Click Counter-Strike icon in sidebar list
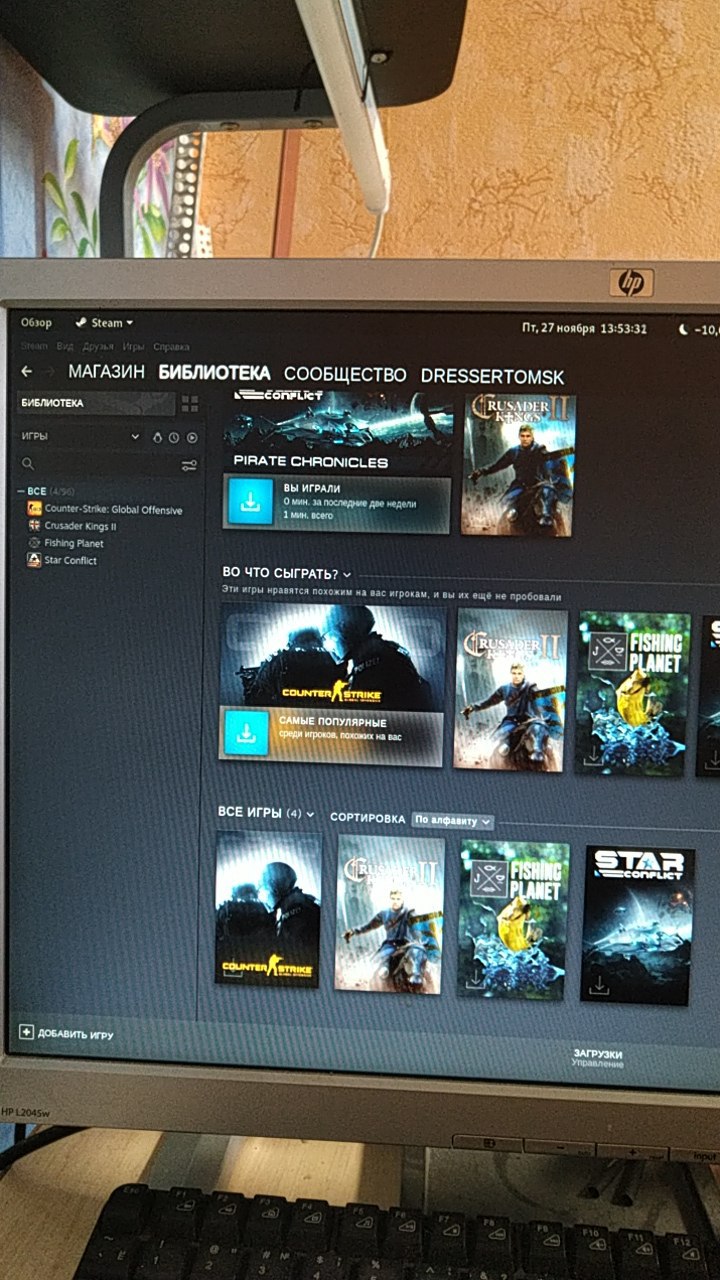 point(35,509)
